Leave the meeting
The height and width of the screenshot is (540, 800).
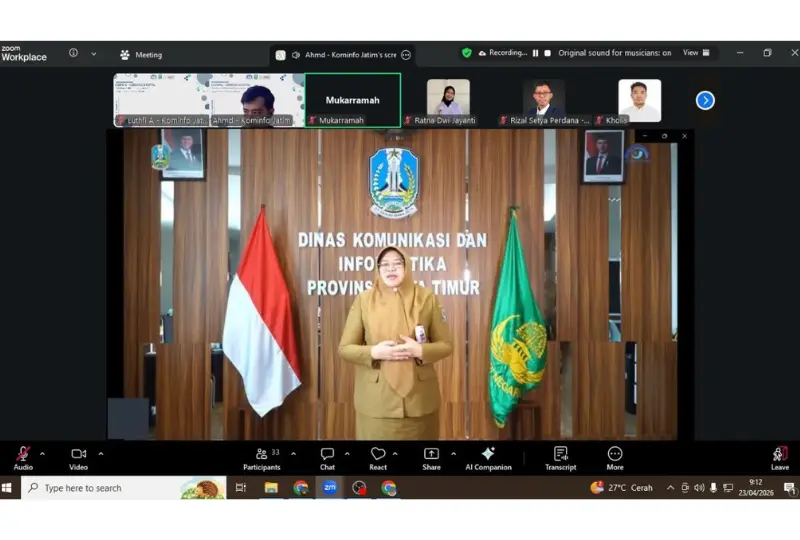click(x=780, y=455)
